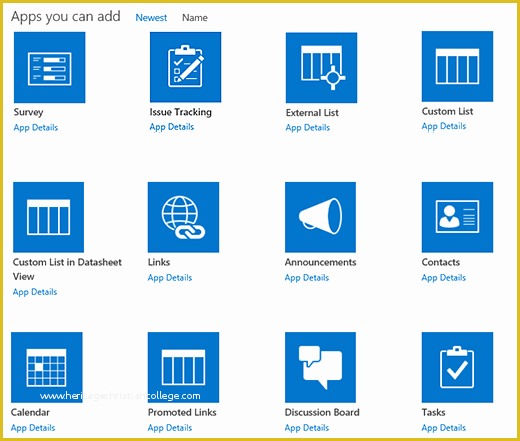520x441 pixels.
Task: Click the Announcements name label
Action: coord(320,262)
